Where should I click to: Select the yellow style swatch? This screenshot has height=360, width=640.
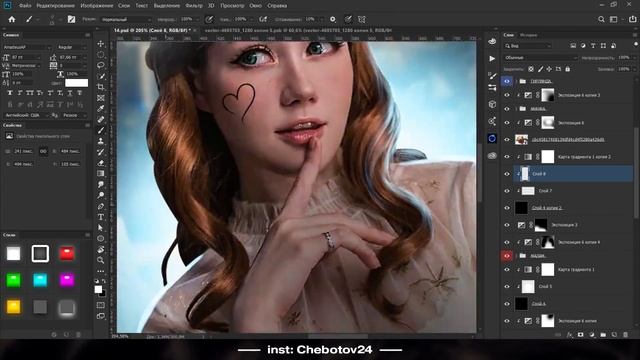[13, 307]
